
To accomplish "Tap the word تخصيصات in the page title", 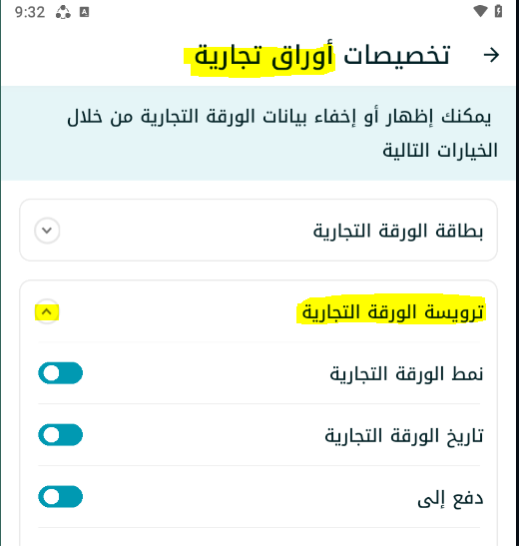I will (x=396, y=56).
